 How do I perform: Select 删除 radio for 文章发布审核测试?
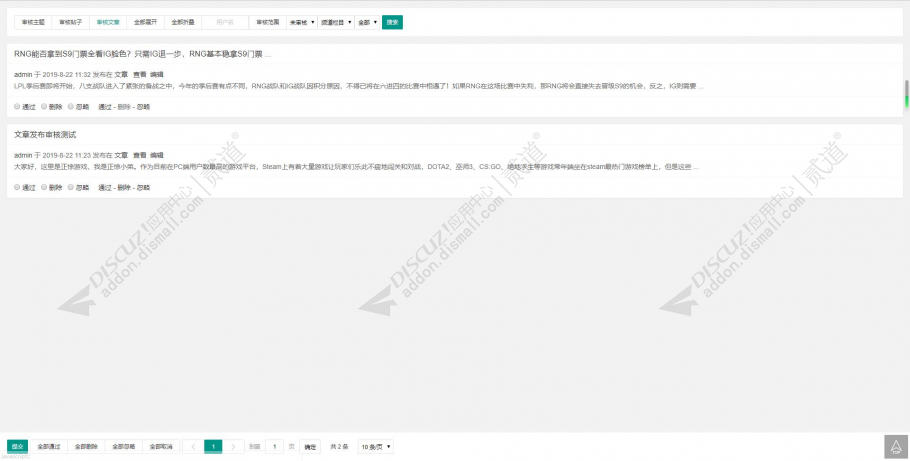coord(44,187)
